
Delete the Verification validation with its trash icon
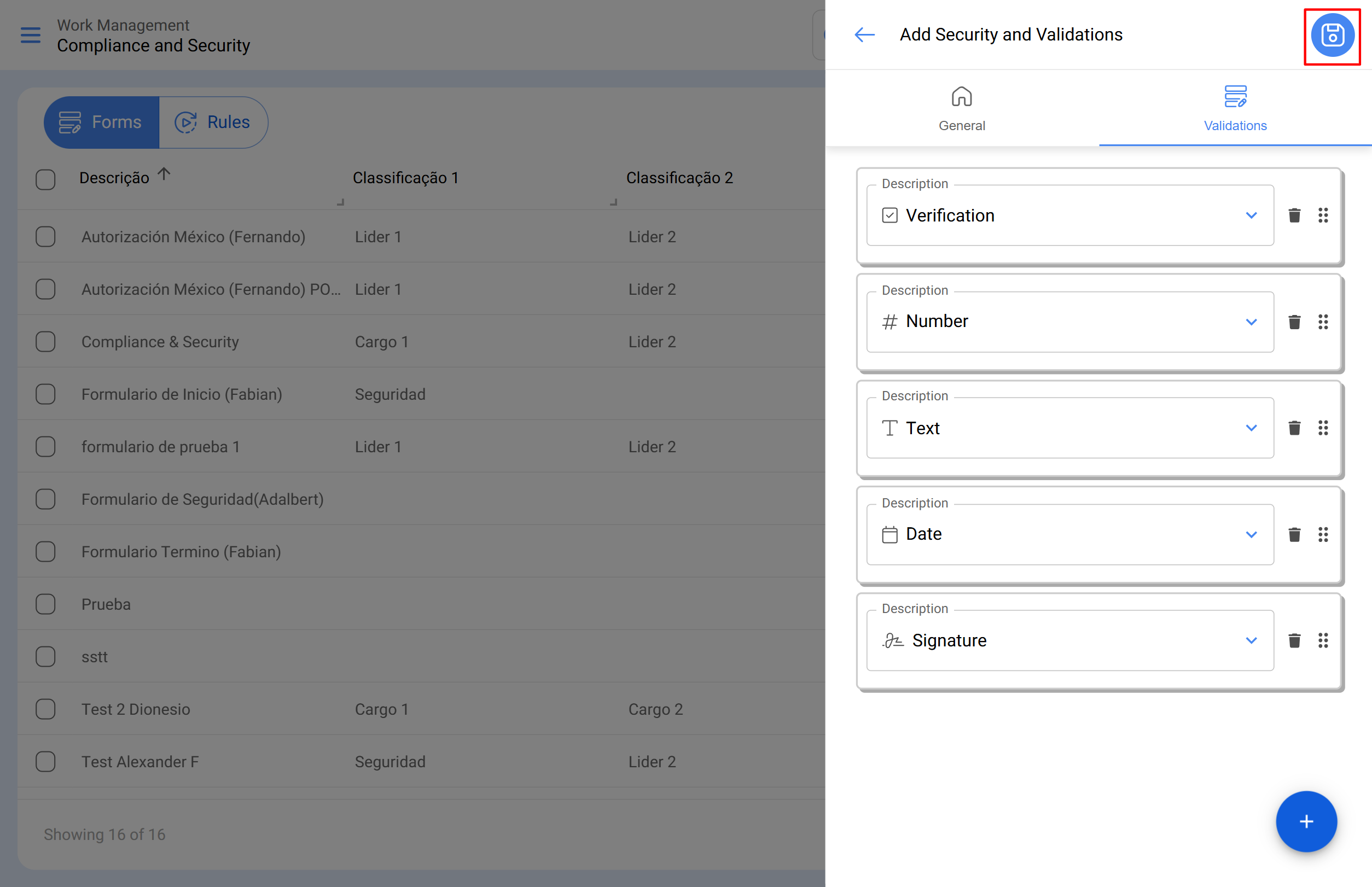1294,215
